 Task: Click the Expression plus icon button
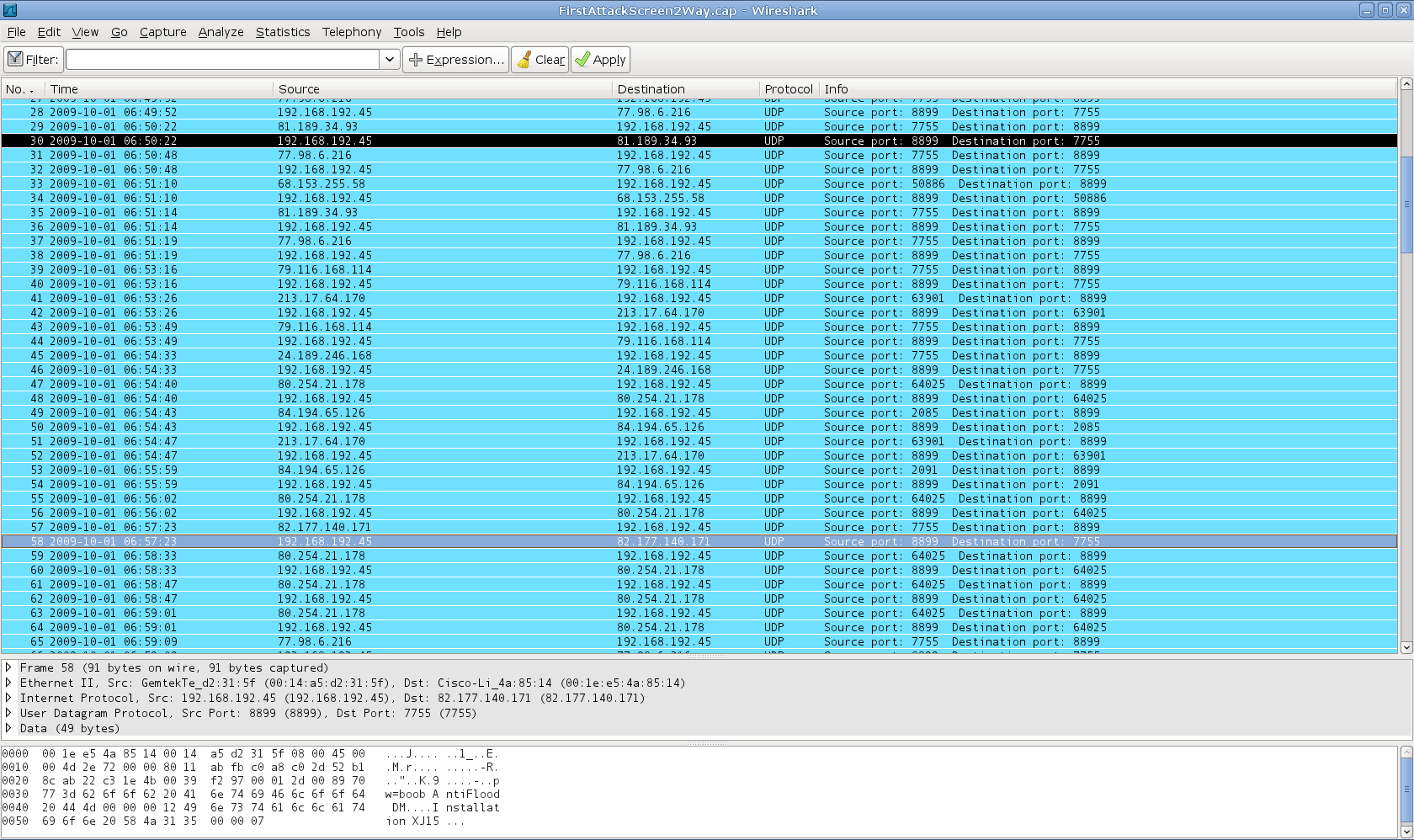(455, 60)
